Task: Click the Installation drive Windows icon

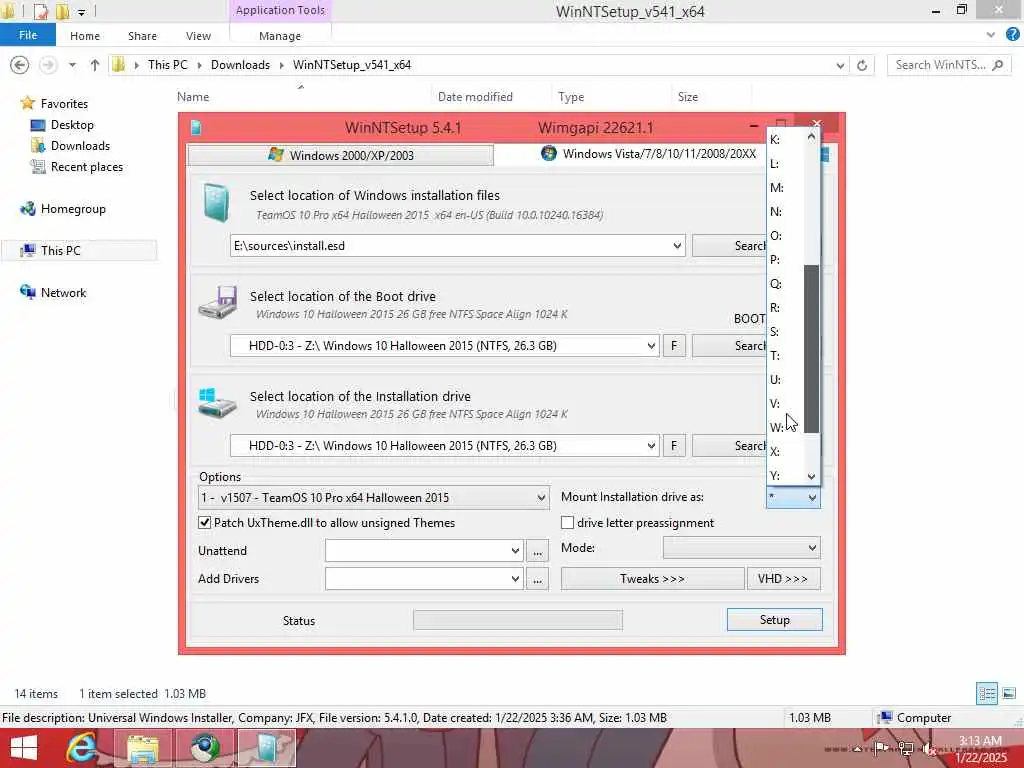Action: click(x=217, y=403)
